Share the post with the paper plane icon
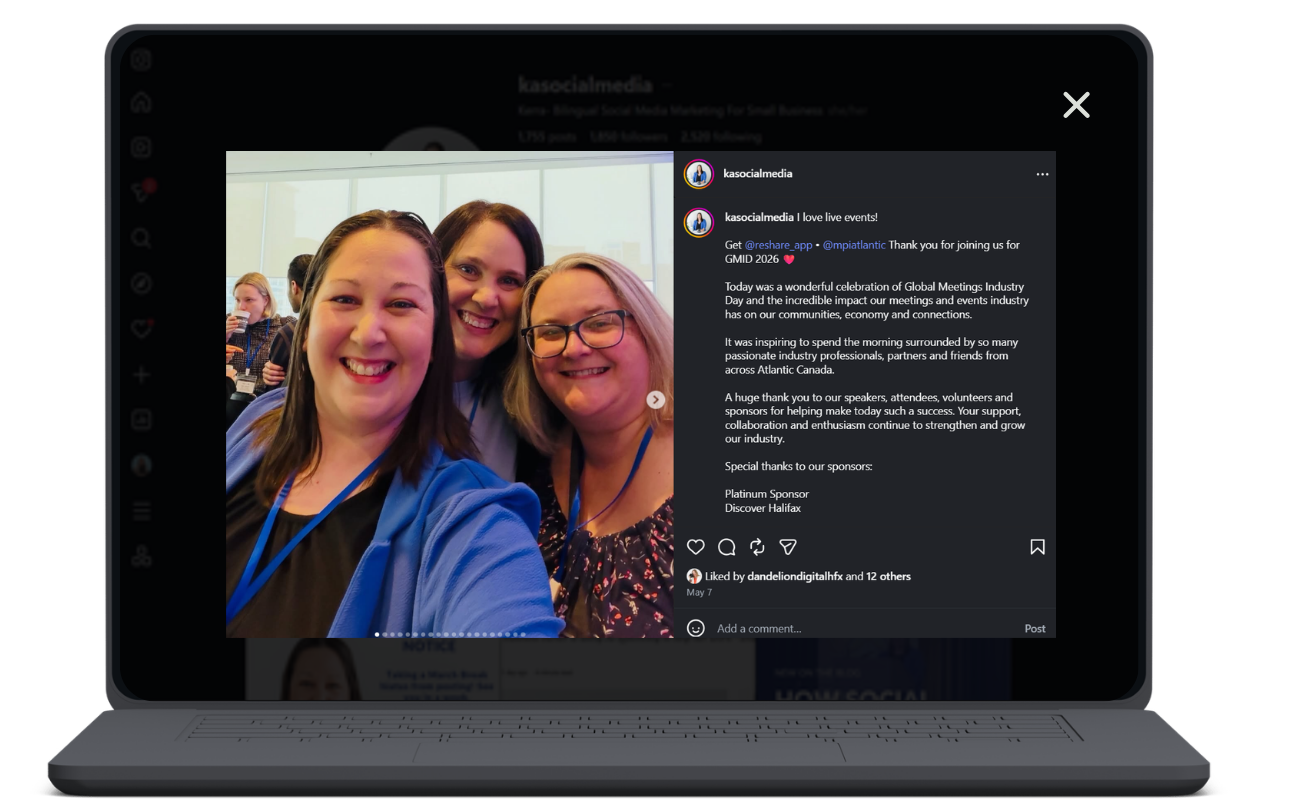1290x800 pixels. pyautogui.click(x=788, y=547)
